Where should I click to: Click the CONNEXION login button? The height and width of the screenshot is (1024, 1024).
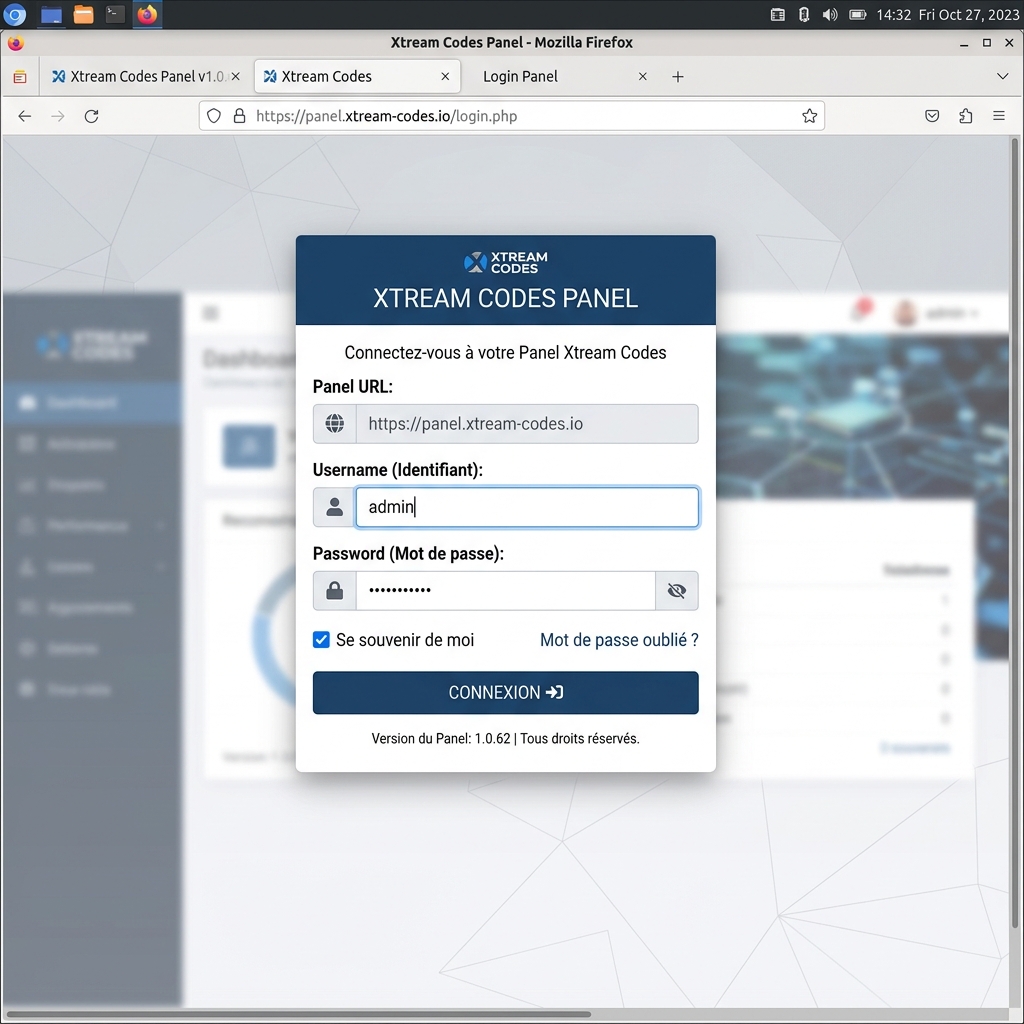(x=505, y=692)
